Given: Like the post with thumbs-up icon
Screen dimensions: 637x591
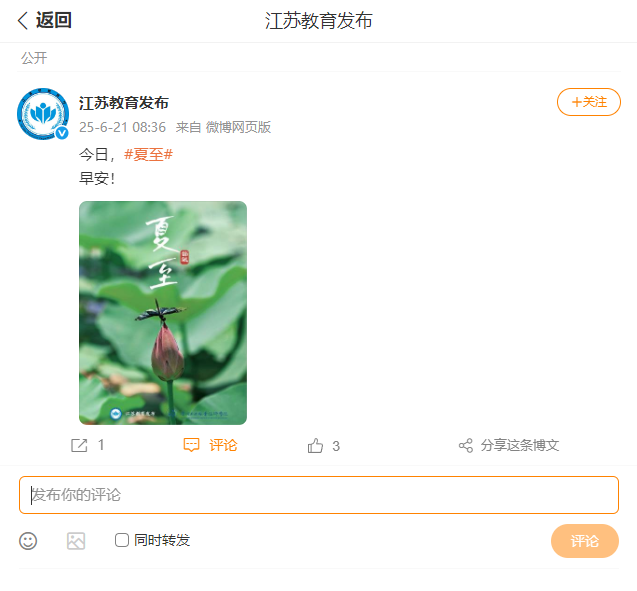Looking at the screenshot, I should click(x=316, y=446).
